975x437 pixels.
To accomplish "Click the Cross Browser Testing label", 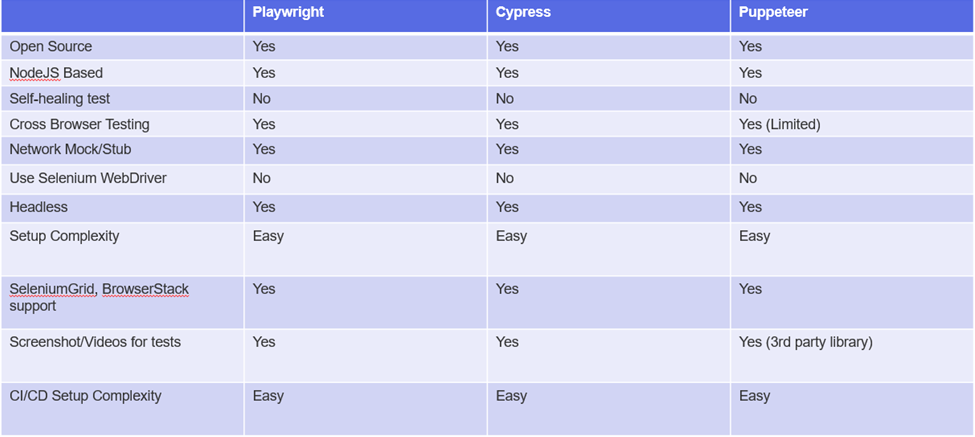I will point(80,125).
